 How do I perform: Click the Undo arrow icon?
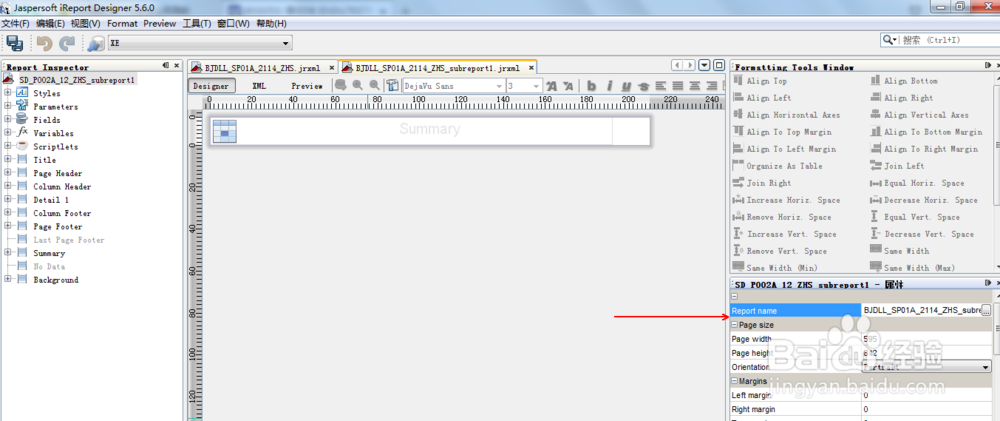pyautogui.click(x=44, y=43)
